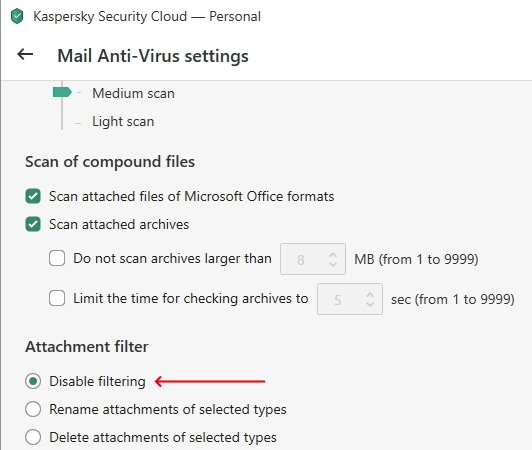Increase time limit seconds with up arrow

click(370, 295)
